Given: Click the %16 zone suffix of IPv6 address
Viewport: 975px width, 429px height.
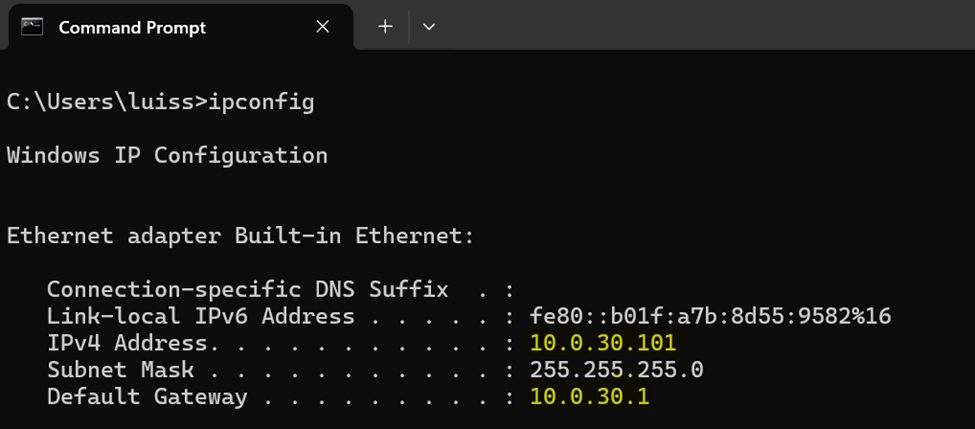Looking at the screenshot, I should [x=871, y=316].
